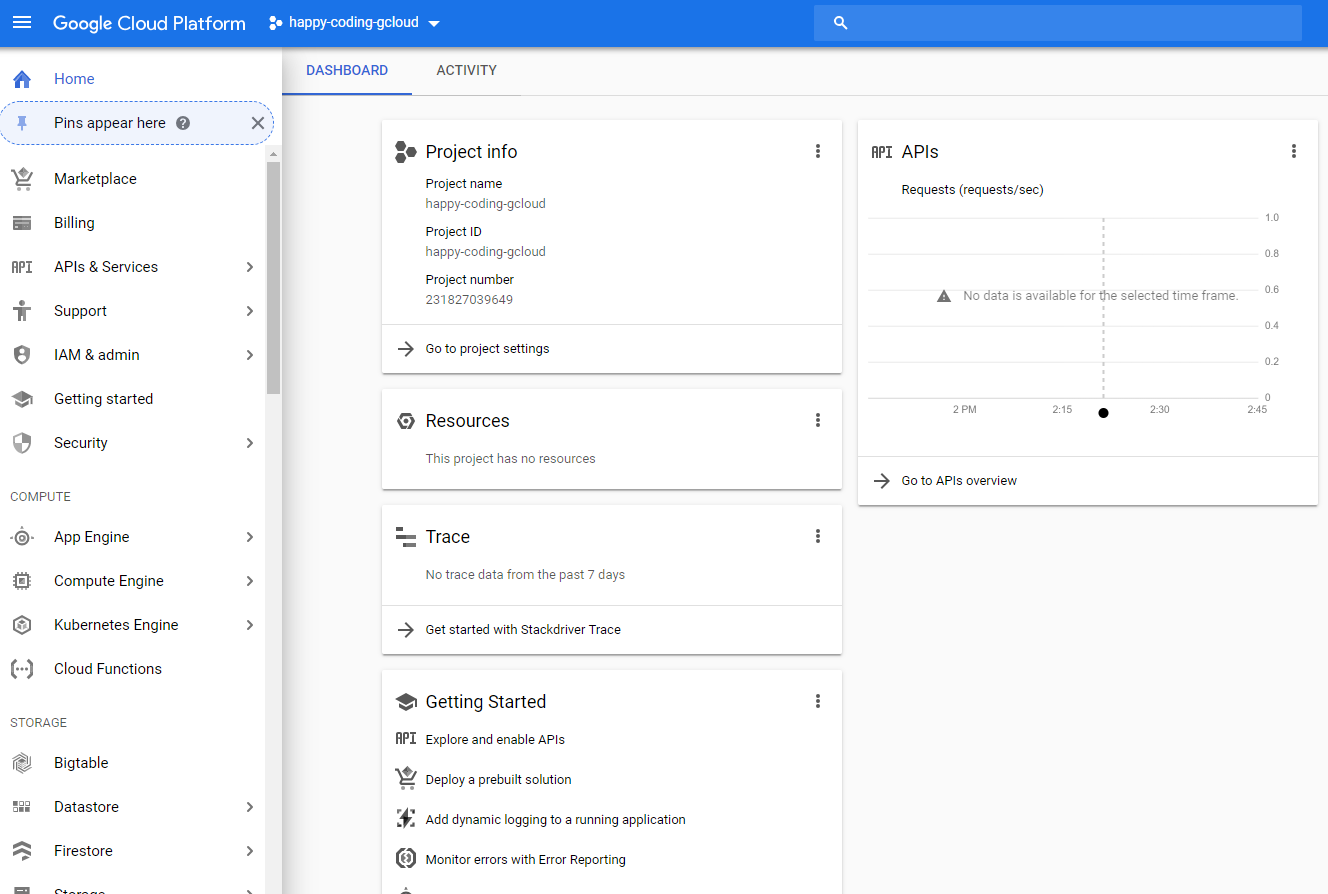Click the Trace bars icon
Viewport: 1328px width, 894px height.
point(405,537)
